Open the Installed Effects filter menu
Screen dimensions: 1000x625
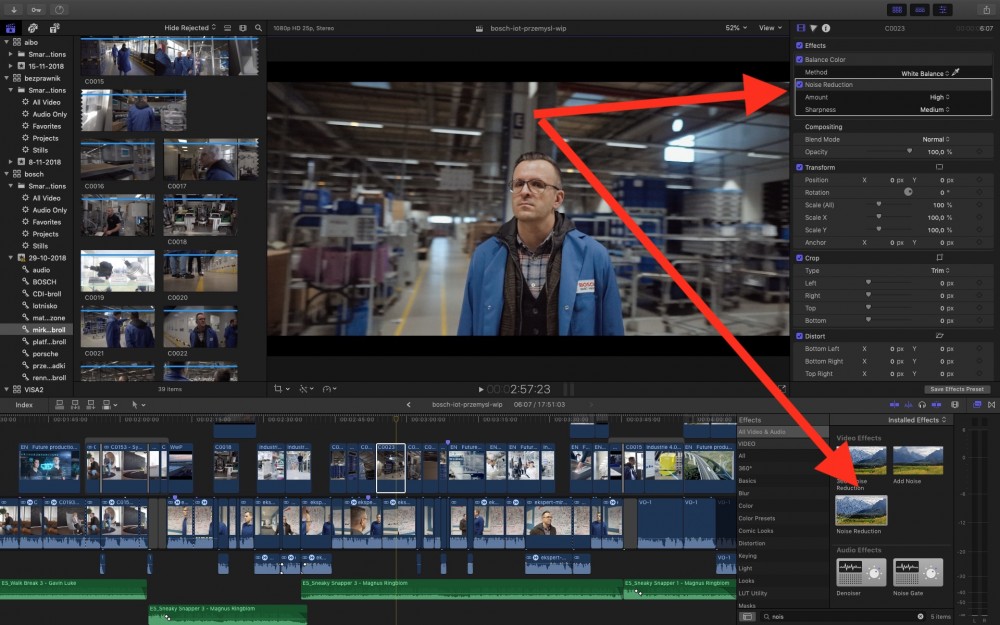coord(917,420)
